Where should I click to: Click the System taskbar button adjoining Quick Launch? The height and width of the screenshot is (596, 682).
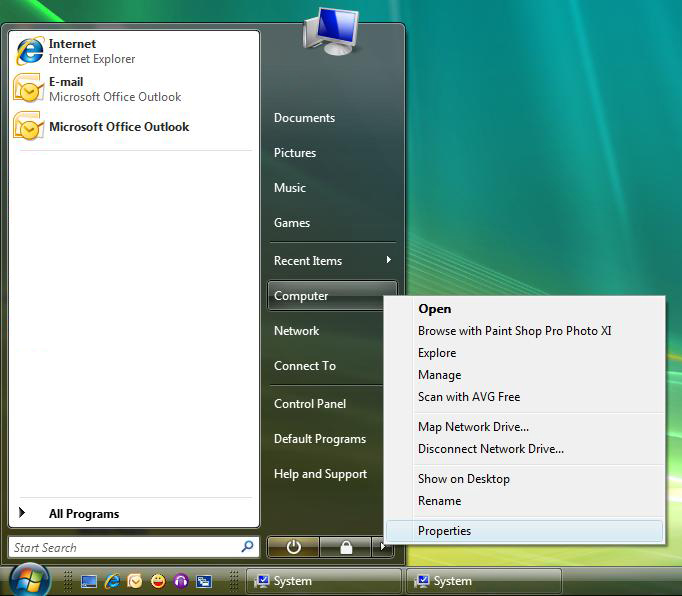tap(324, 581)
